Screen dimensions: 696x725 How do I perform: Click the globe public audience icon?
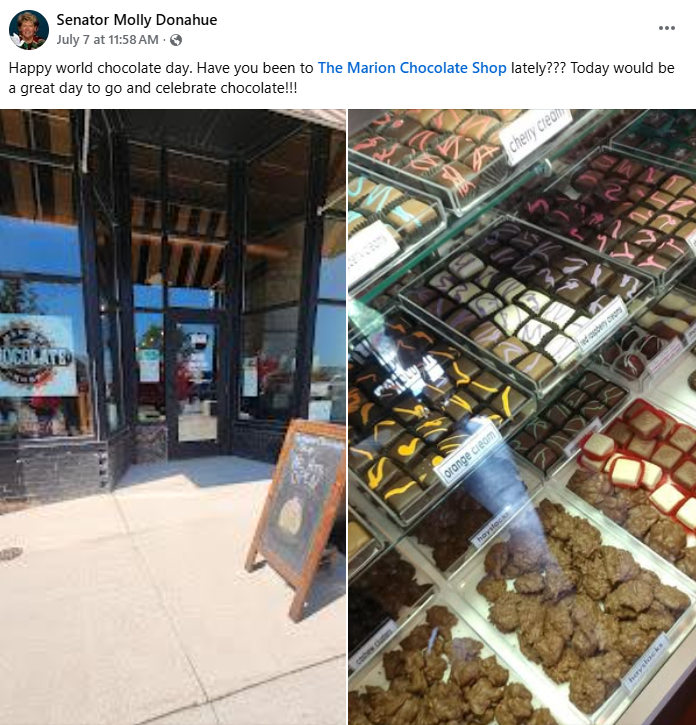176,40
